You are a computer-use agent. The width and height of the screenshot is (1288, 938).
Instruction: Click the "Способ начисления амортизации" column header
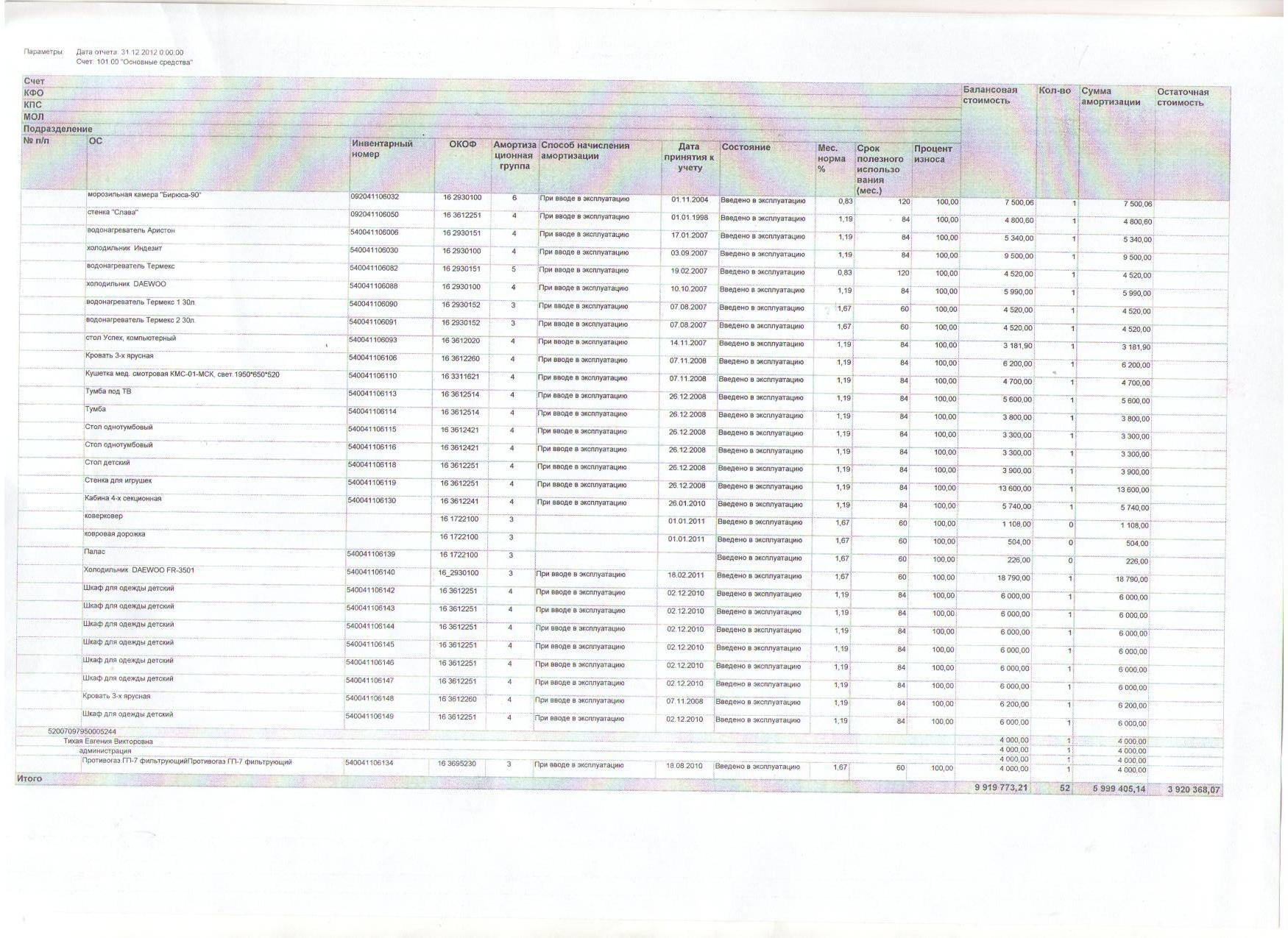(585, 151)
